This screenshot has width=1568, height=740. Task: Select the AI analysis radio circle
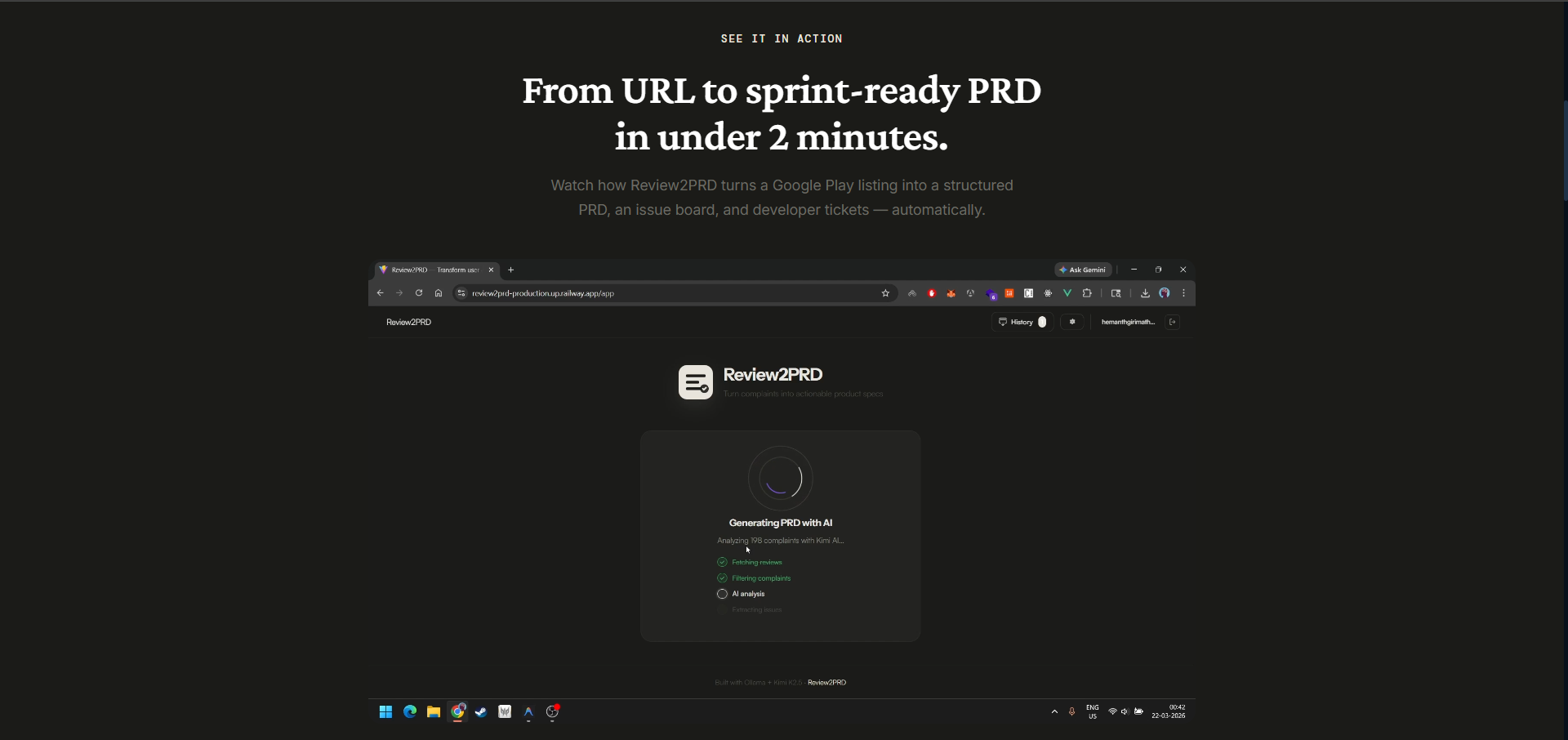click(722, 594)
